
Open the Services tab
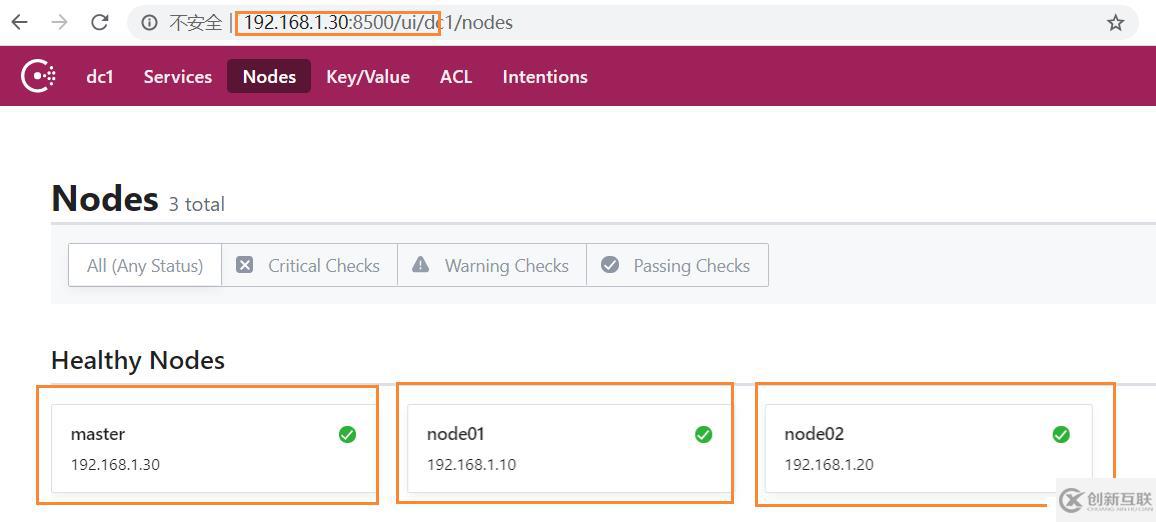click(x=178, y=77)
